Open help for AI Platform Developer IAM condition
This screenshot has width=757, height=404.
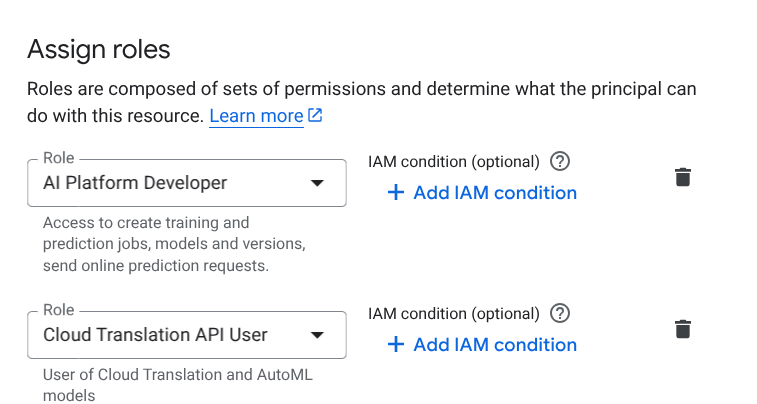point(560,161)
